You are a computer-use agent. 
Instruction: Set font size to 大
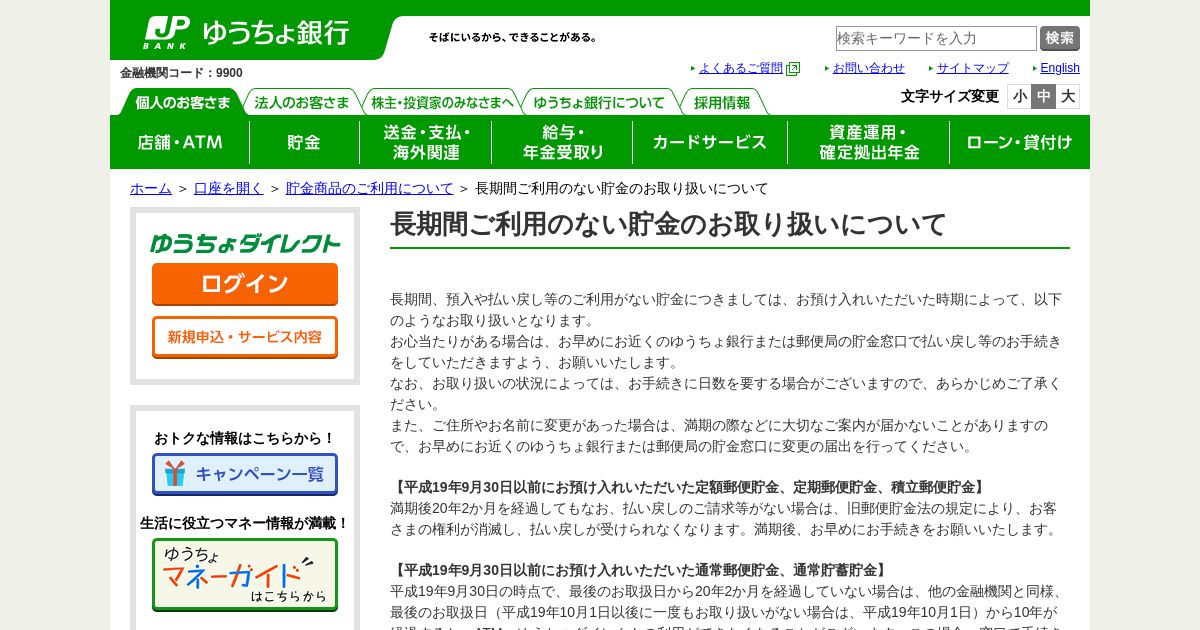1068,96
